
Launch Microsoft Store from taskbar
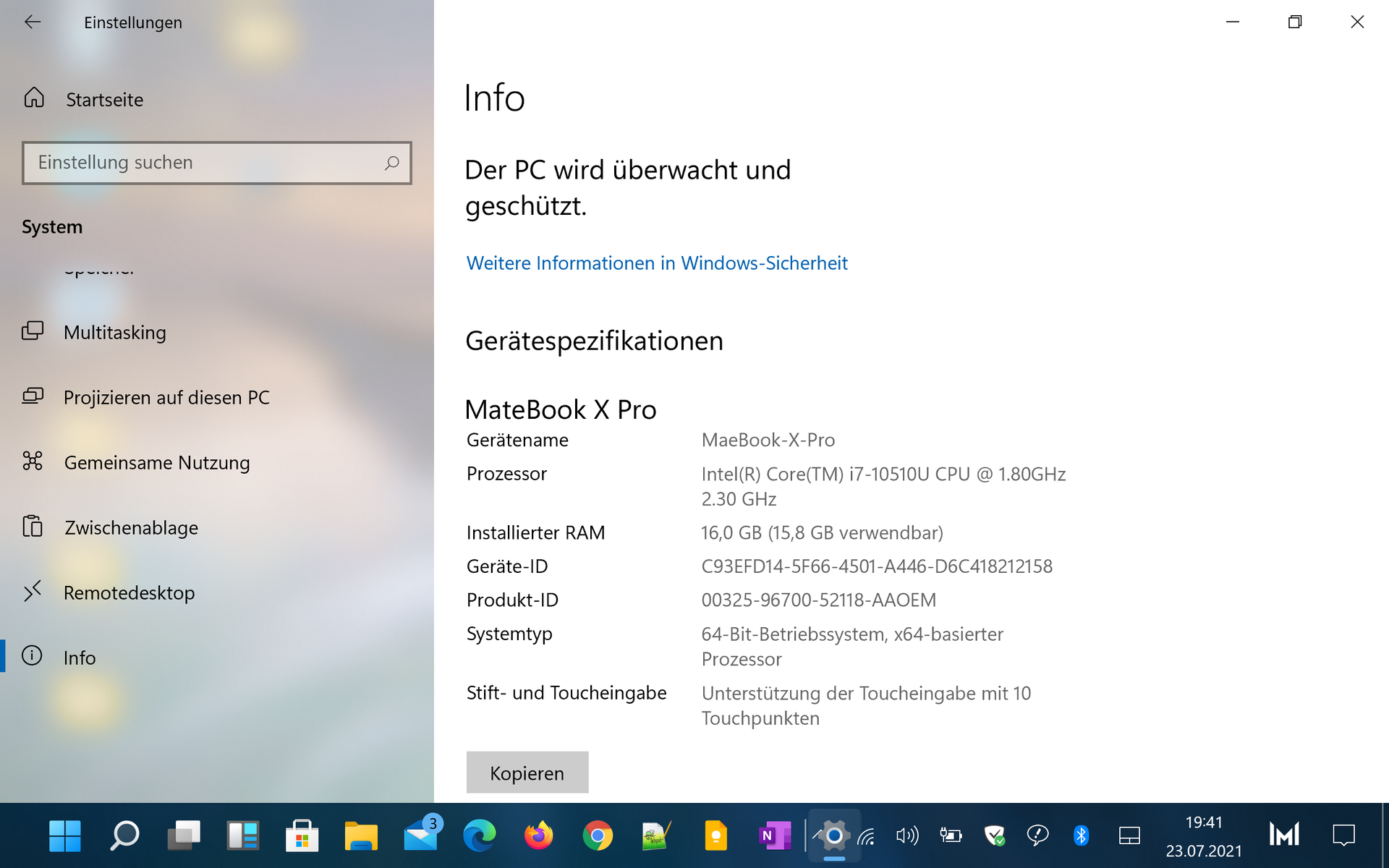click(302, 836)
